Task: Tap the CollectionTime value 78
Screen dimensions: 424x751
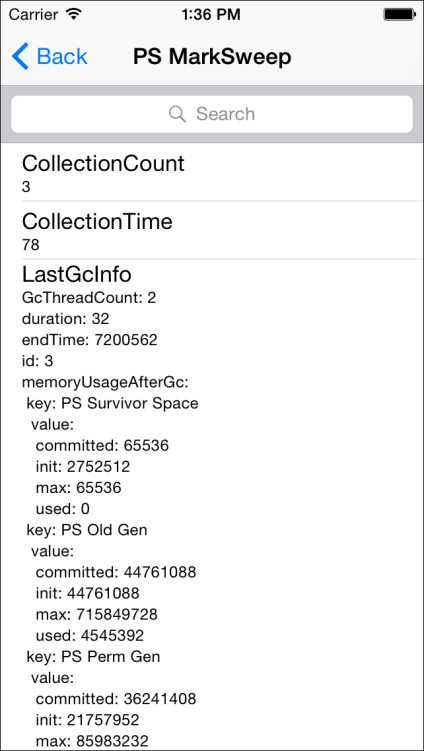Action: click(x=31, y=245)
